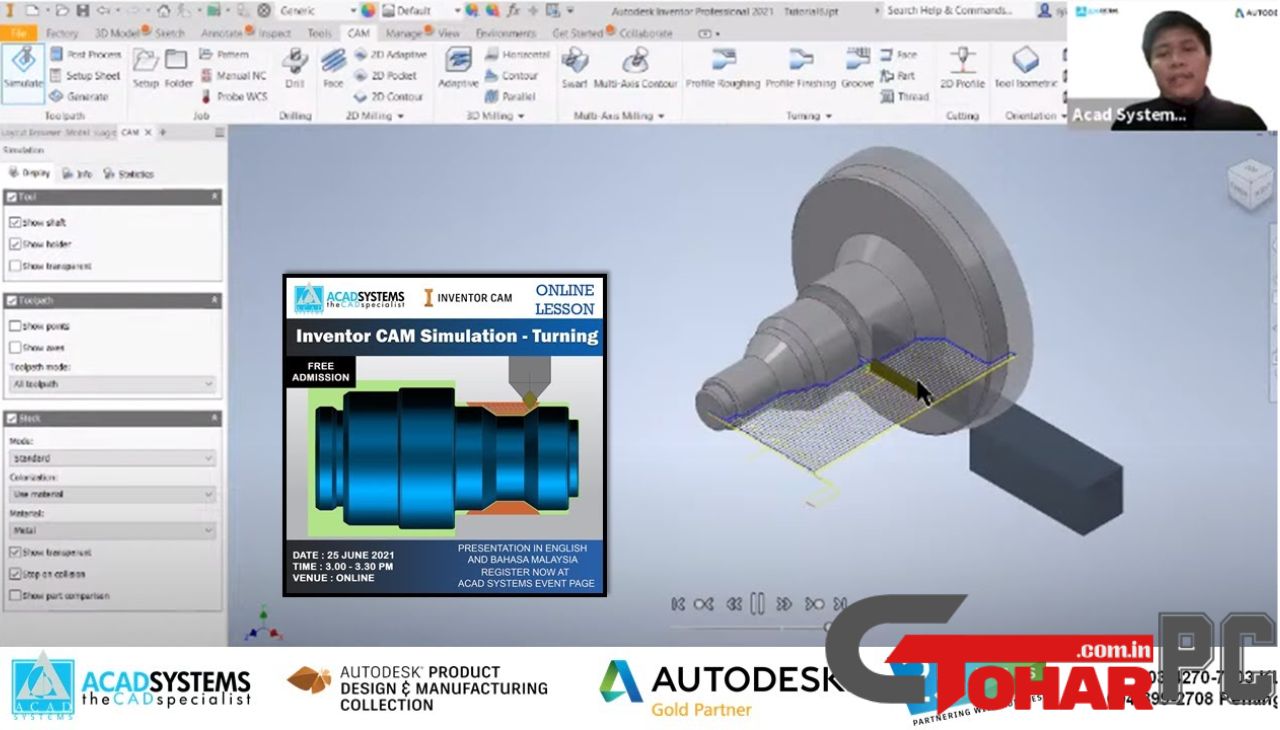Click the Tool Isometric orientation button
Viewport: 1280px width, 730px height.
click(1025, 69)
